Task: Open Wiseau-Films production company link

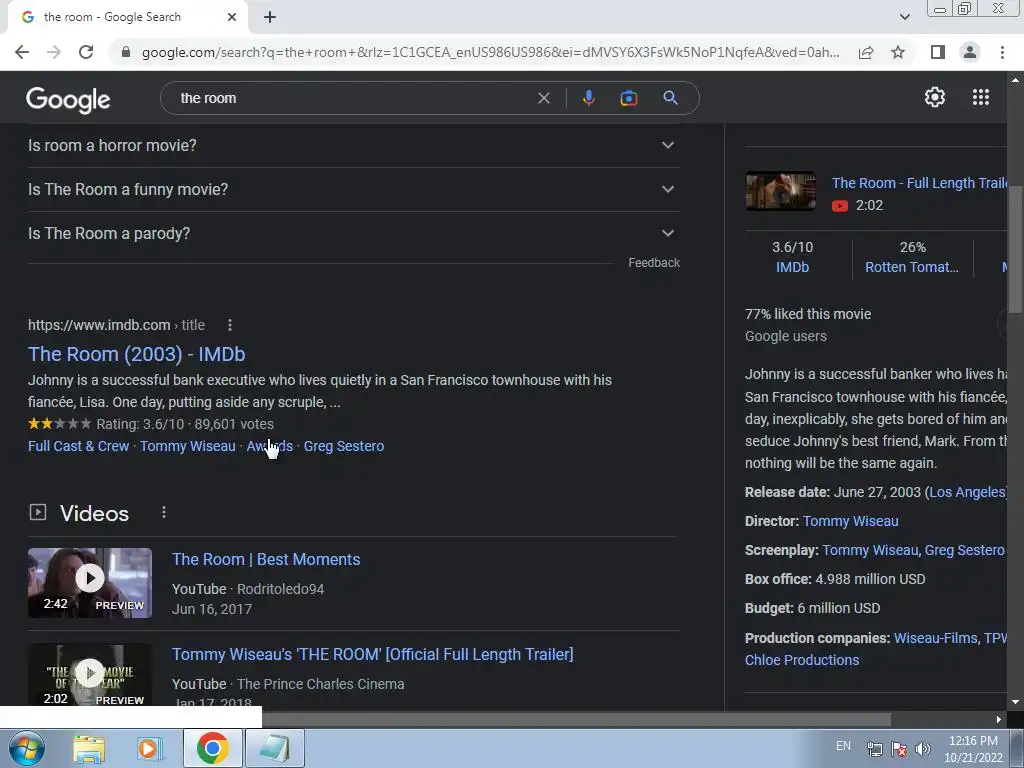Action: (x=935, y=638)
